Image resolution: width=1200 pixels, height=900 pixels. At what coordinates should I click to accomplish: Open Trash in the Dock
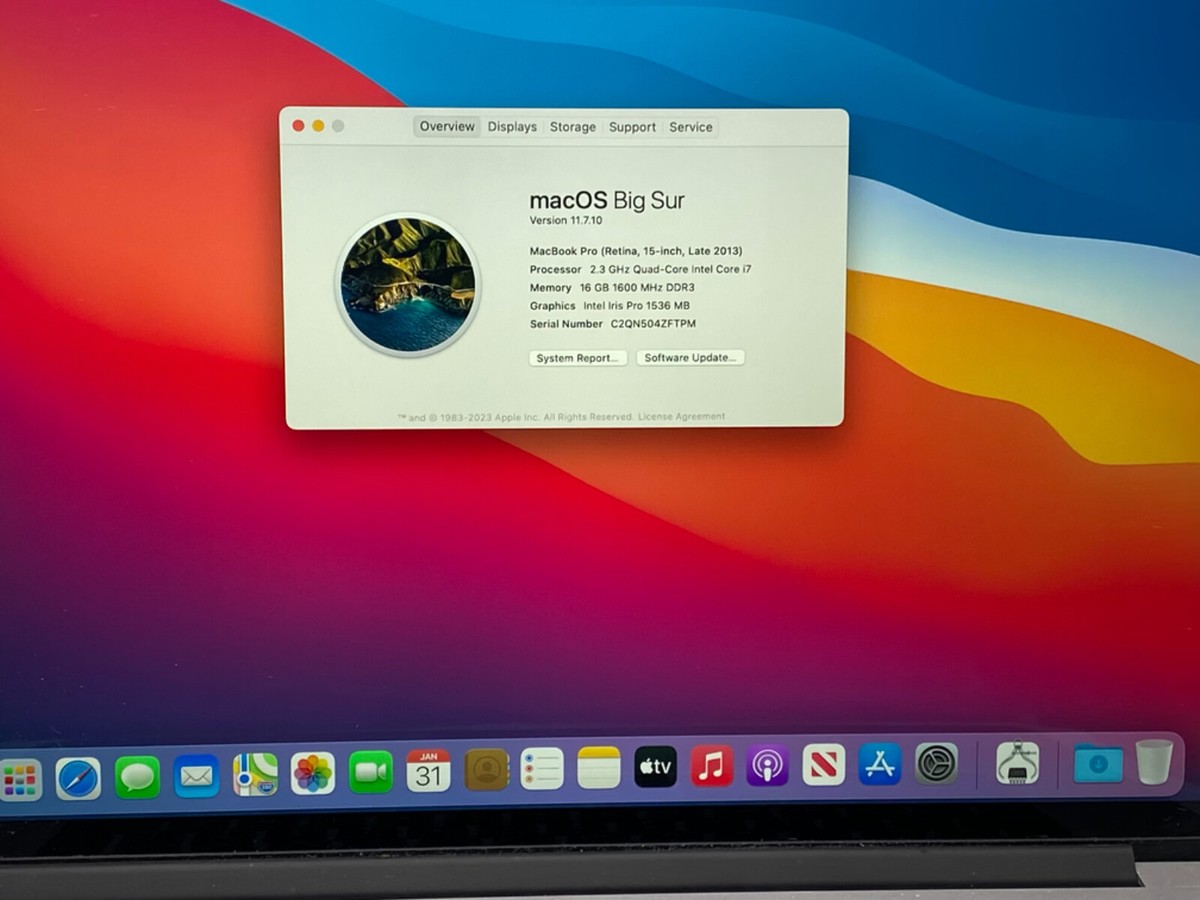(1154, 762)
